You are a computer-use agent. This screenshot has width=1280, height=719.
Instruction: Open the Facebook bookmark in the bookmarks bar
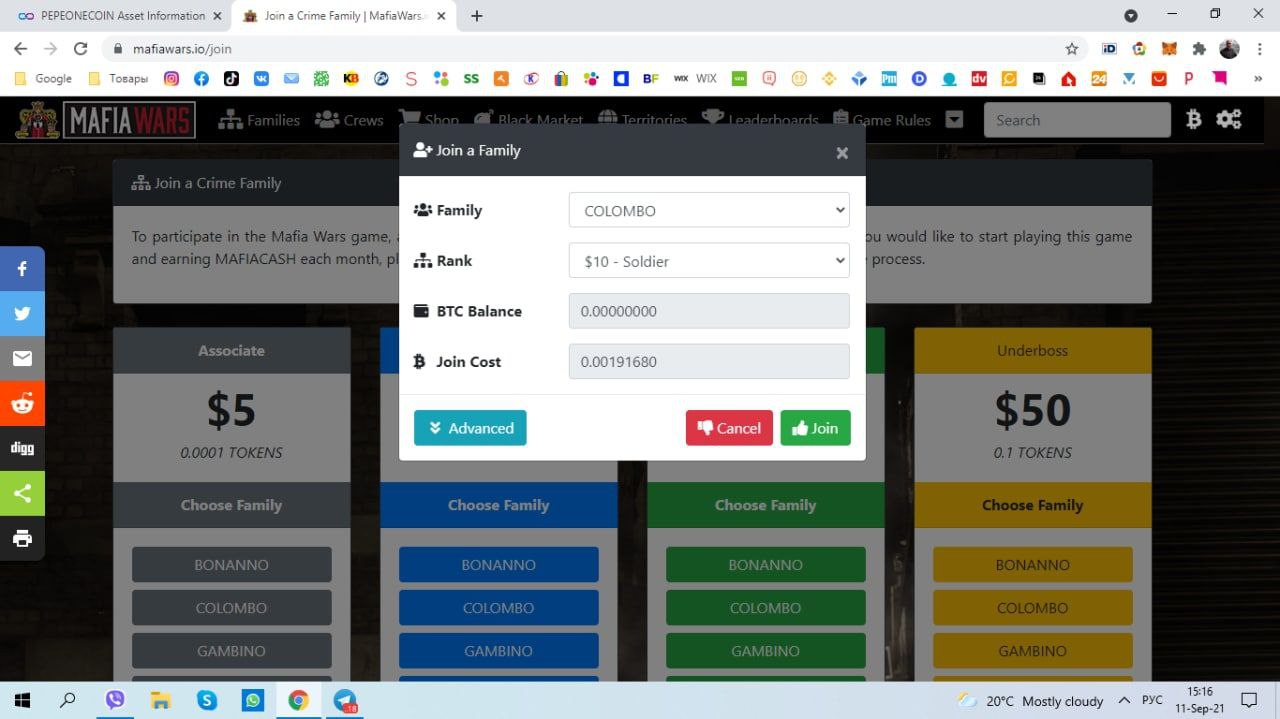201,78
